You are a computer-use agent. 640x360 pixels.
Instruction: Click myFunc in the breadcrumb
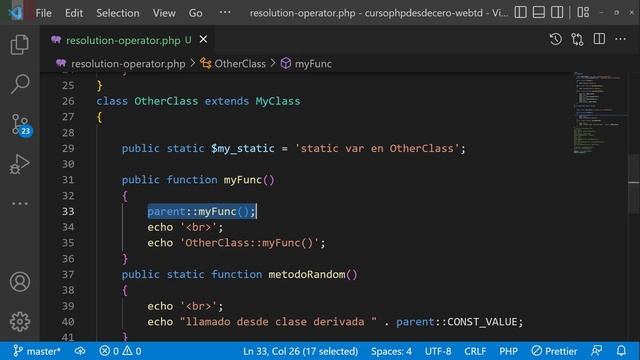(x=313, y=64)
